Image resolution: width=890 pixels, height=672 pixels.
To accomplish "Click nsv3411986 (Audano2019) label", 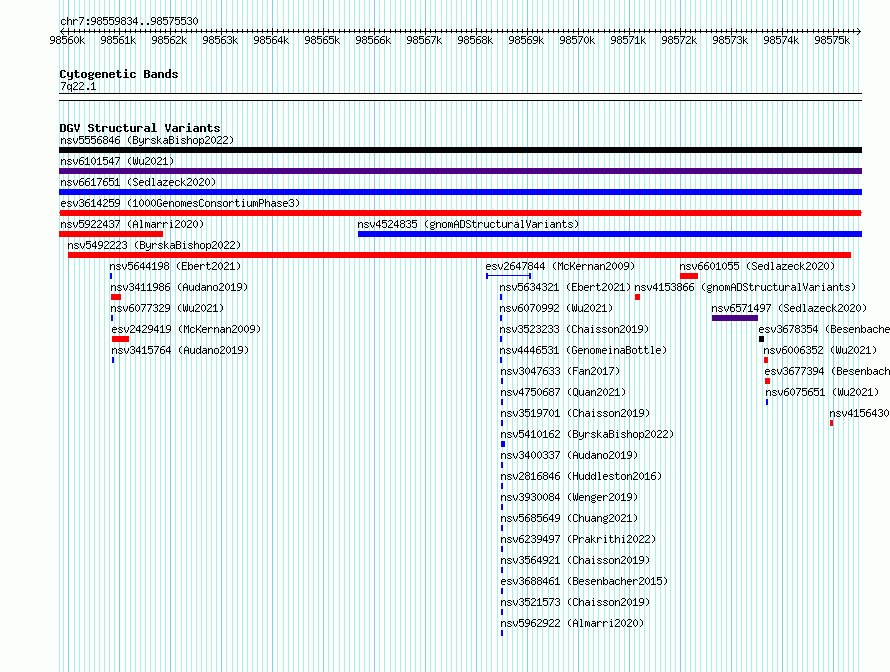I will tap(179, 287).
